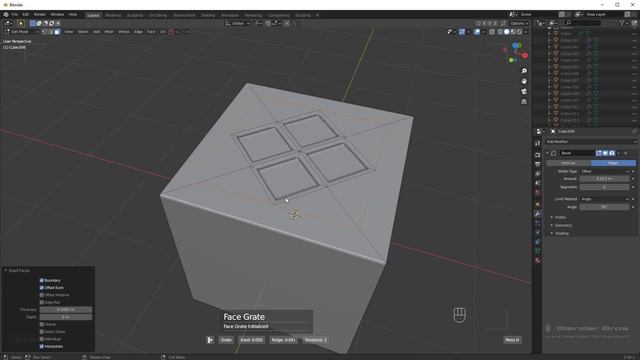Switch to the Layout workspace tab
Viewport: 640px width, 360px height.
pos(93,16)
